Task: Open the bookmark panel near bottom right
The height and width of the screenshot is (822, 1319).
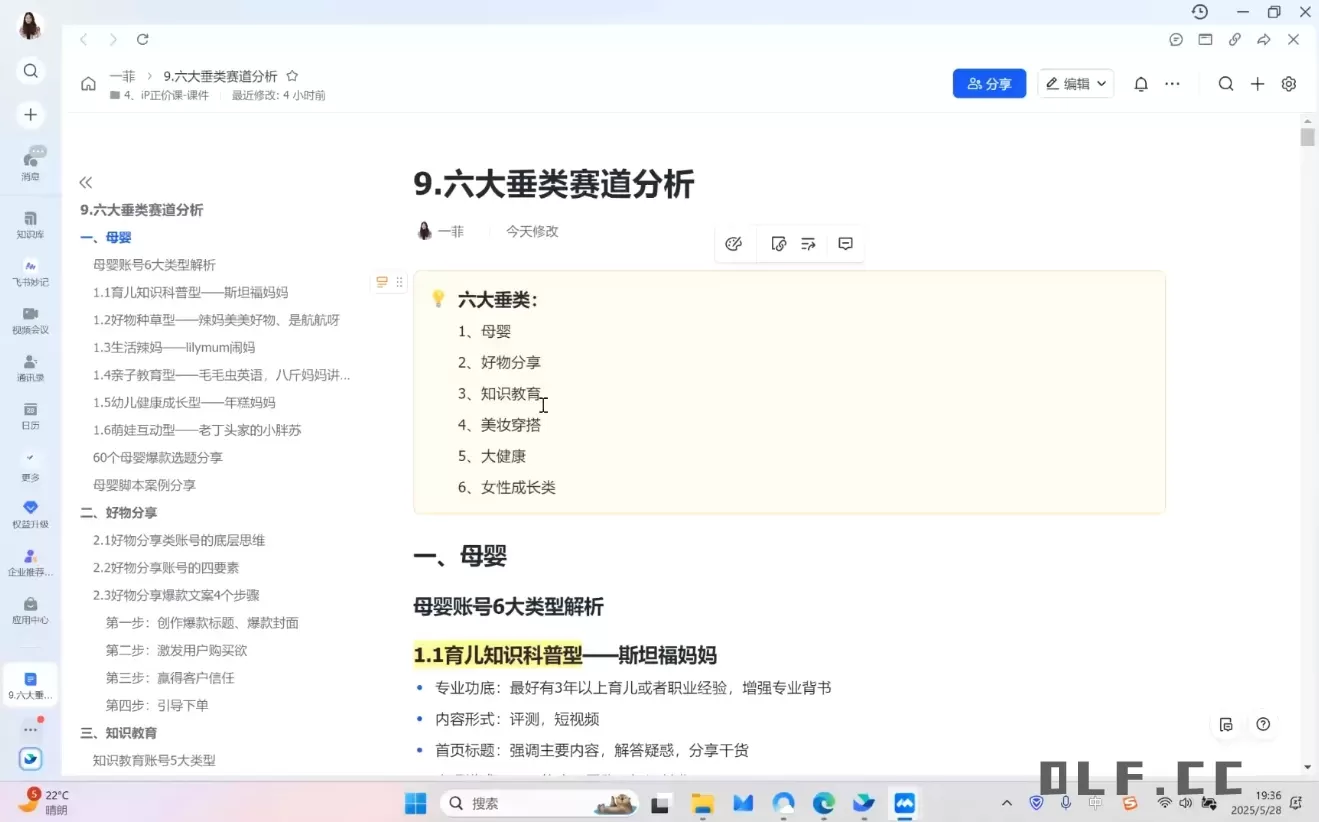Action: pyautogui.click(x=1226, y=724)
